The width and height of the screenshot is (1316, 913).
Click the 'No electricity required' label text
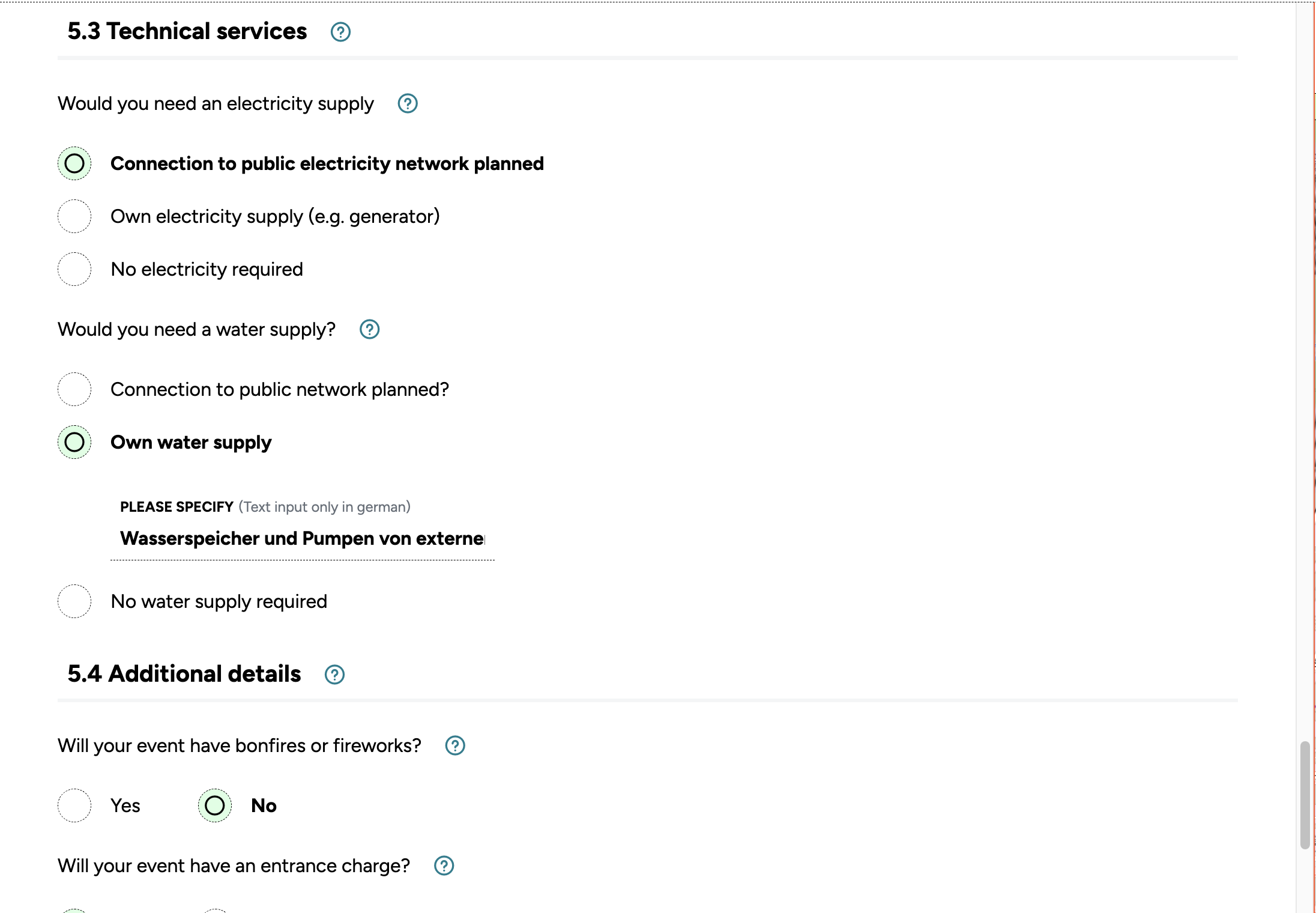[x=207, y=270]
